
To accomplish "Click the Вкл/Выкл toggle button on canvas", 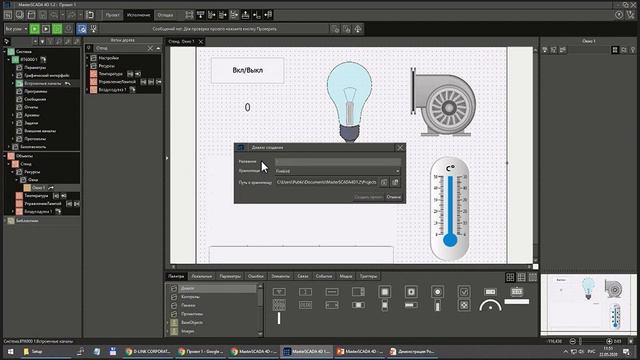I will click(247, 70).
